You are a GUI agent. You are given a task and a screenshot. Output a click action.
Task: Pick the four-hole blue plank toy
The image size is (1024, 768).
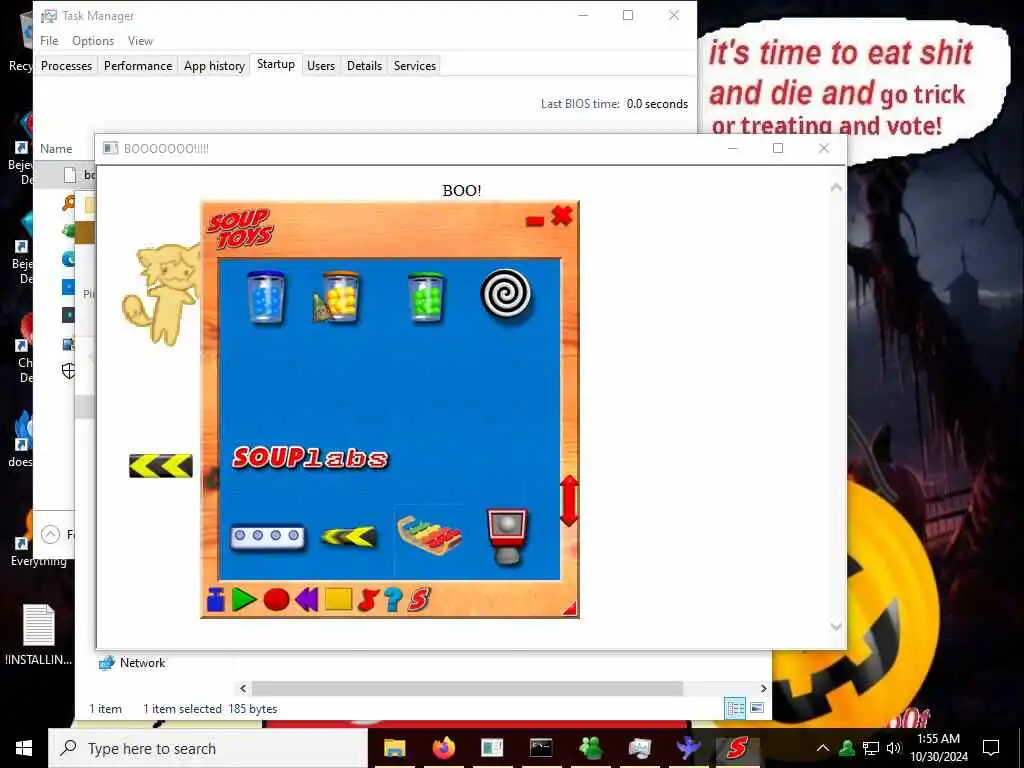(x=268, y=537)
